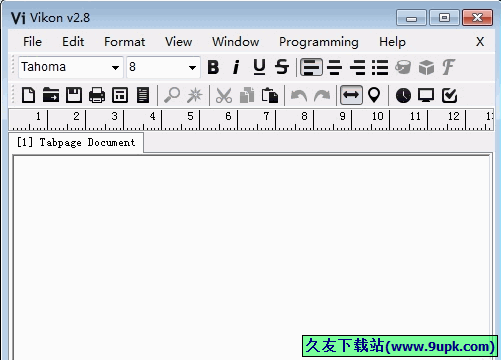
Task: Center align the text
Action: [334, 67]
